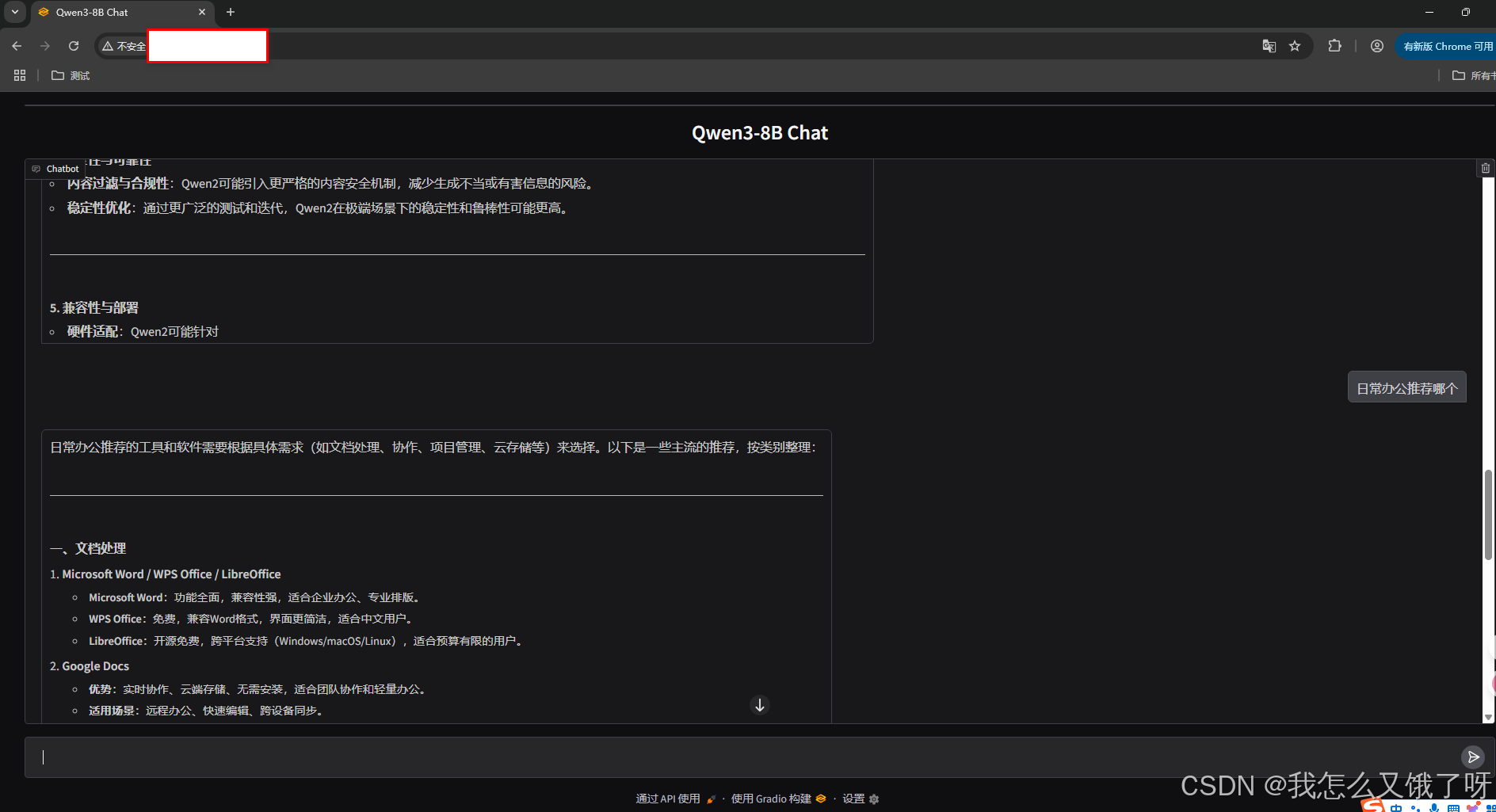Open the 通过 API 使用 link
The width and height of the screenshot is (1496, 812).
point(676,799)
